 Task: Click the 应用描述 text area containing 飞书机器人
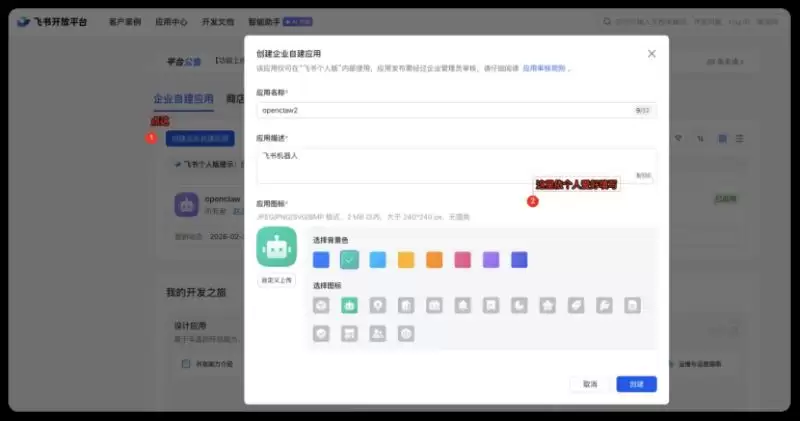pos(457,166)
